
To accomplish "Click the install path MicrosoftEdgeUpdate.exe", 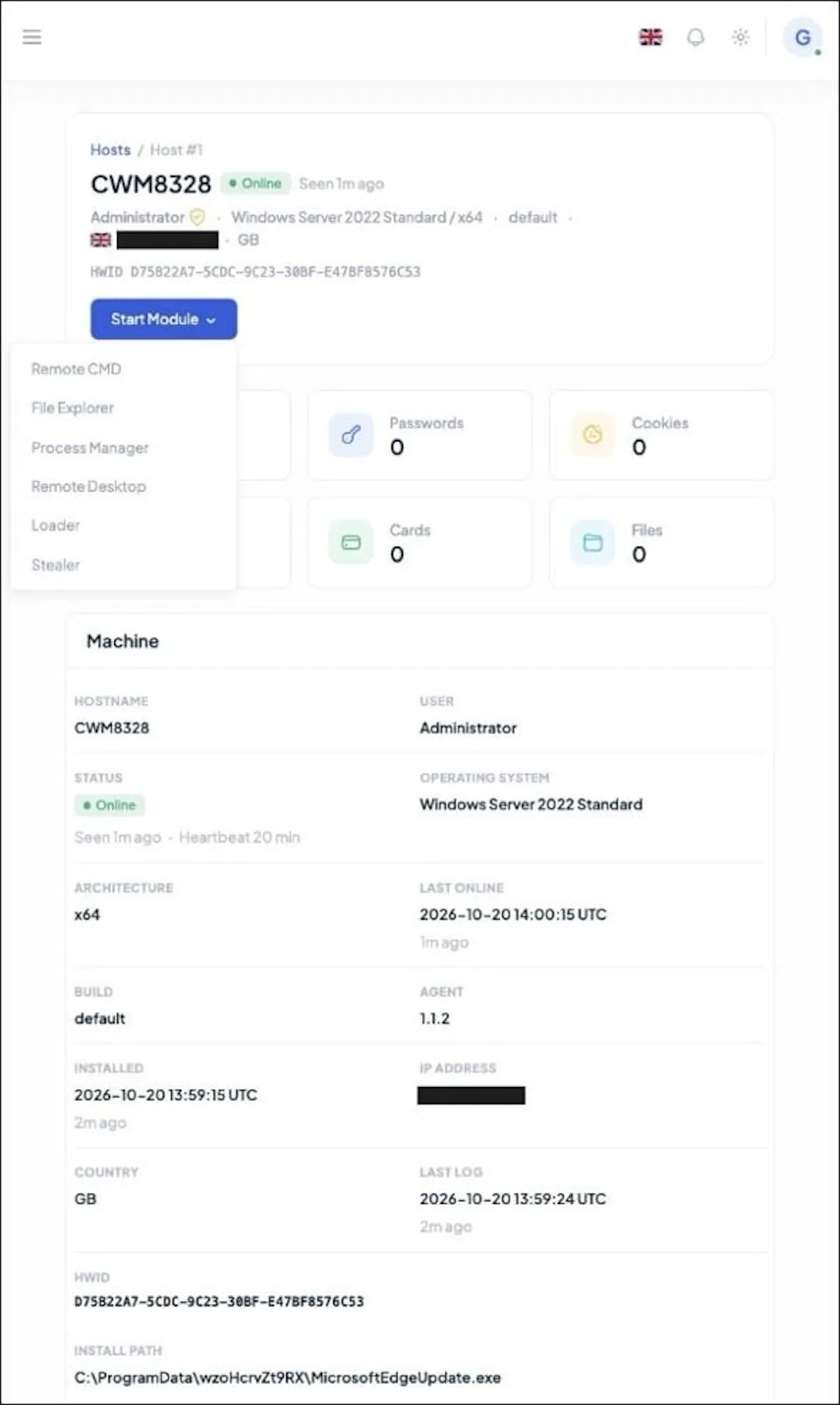I will [x=288, y=1378].
